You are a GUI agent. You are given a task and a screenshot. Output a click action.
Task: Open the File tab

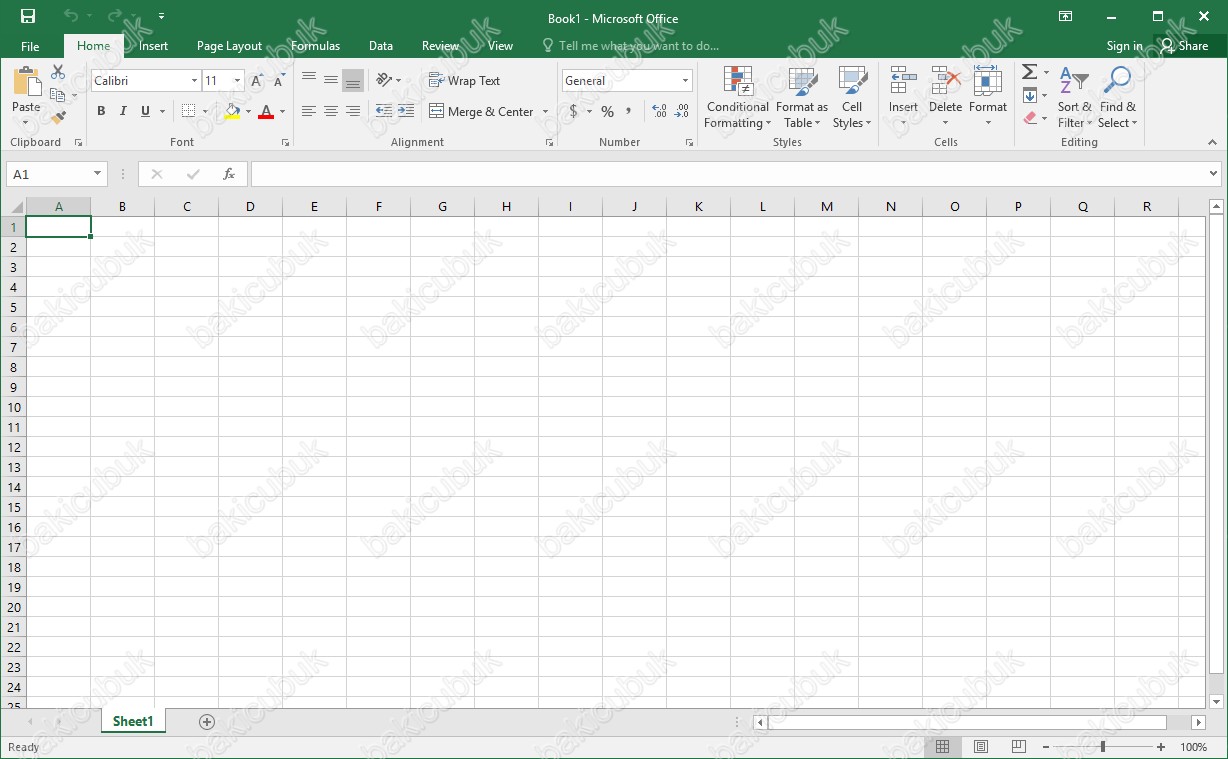tap(30, 46)
